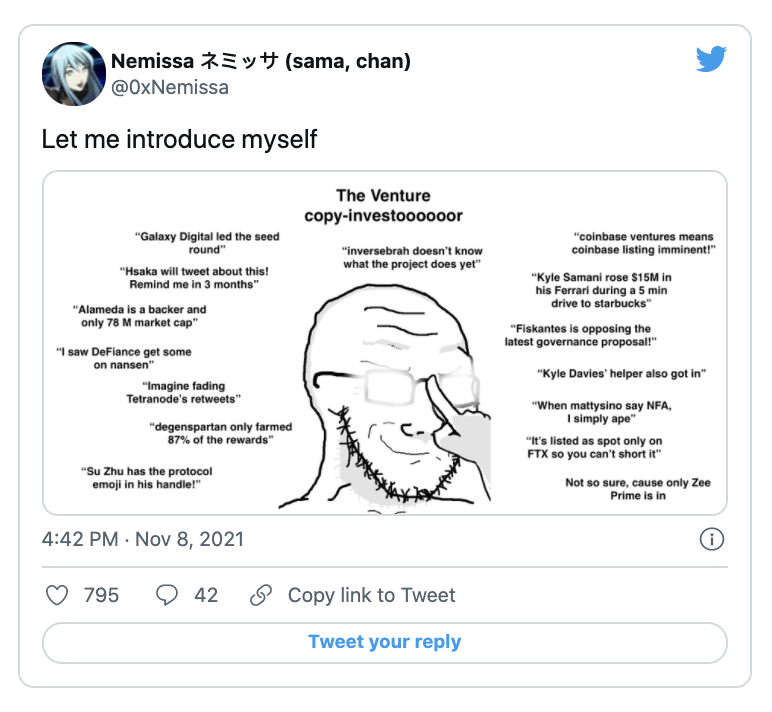Screen dimensions: 772x712
Task: Click the Twitter bird logo
Action: coord(711,60)
